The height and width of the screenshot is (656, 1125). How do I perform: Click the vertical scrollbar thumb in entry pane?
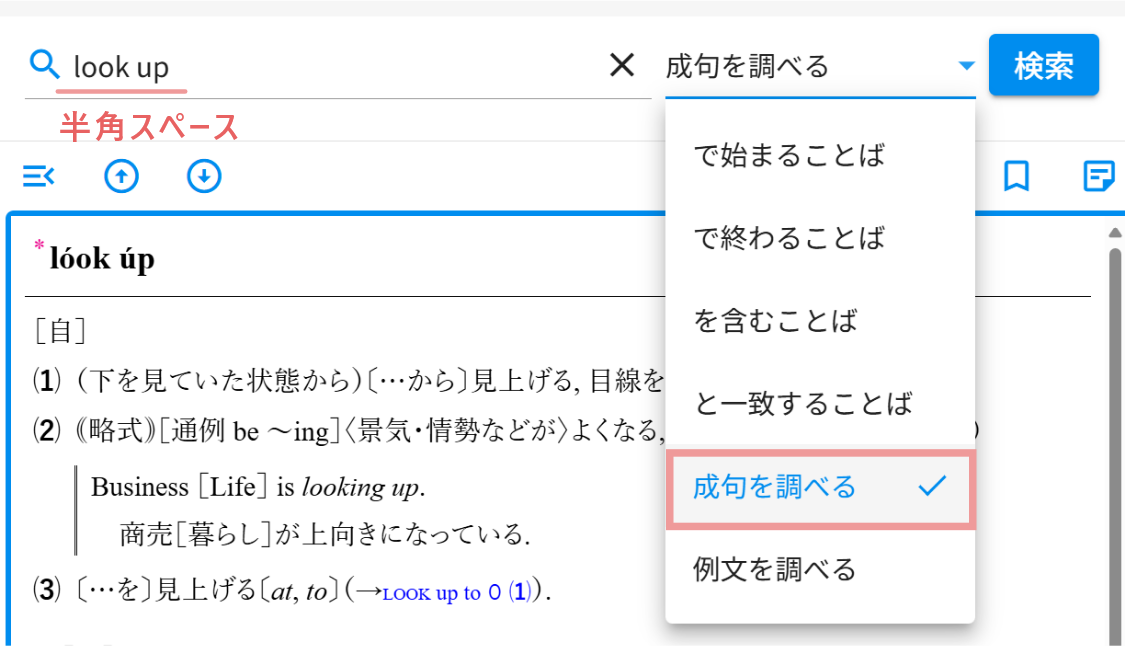(1115, 445)
